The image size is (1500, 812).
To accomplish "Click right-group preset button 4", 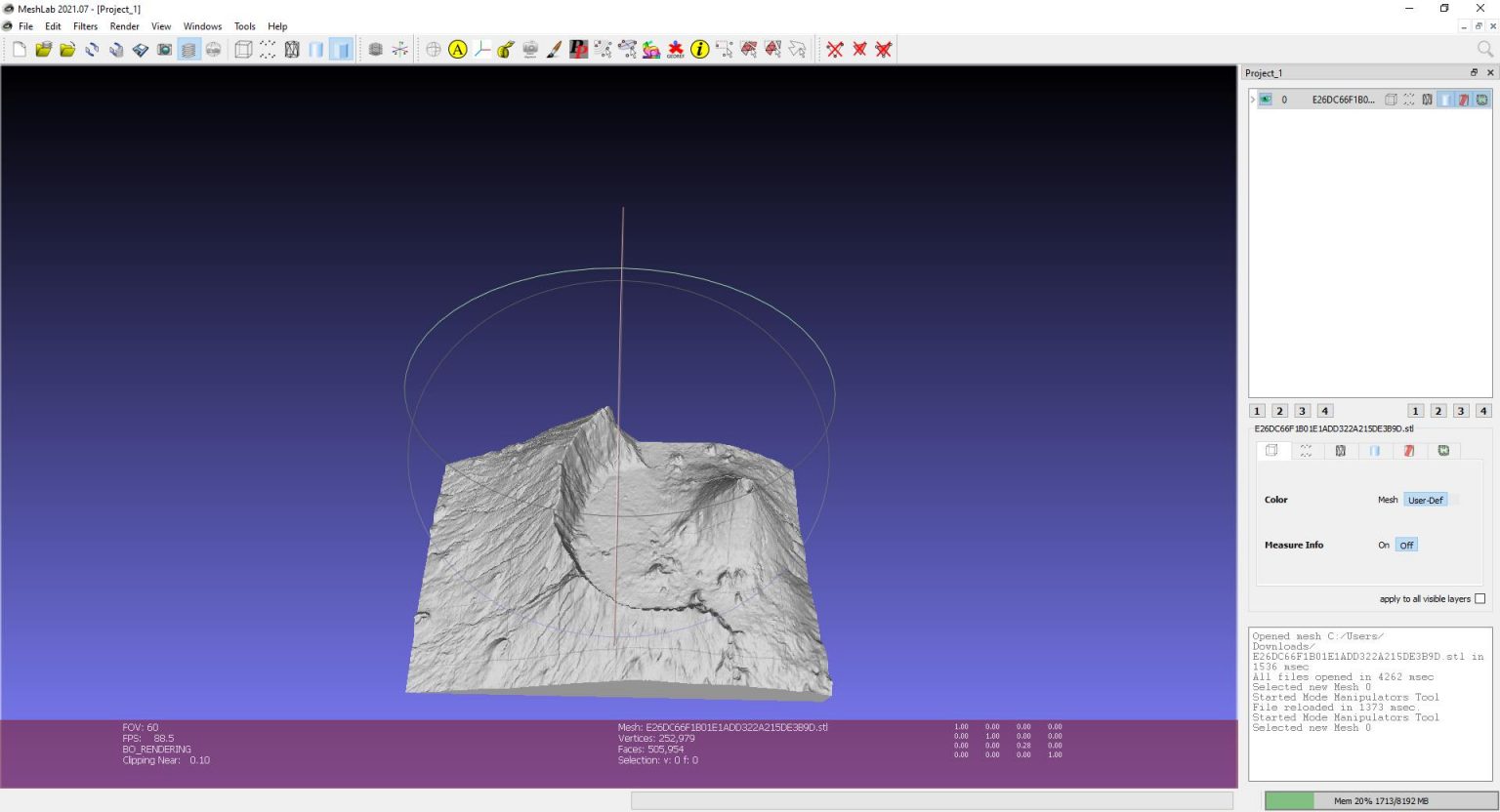I will [x=1483, y=411].
